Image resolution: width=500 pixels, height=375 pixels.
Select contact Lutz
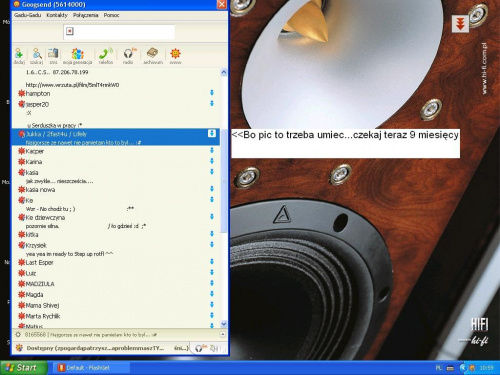pyautogui.click(x=31, y=273)
